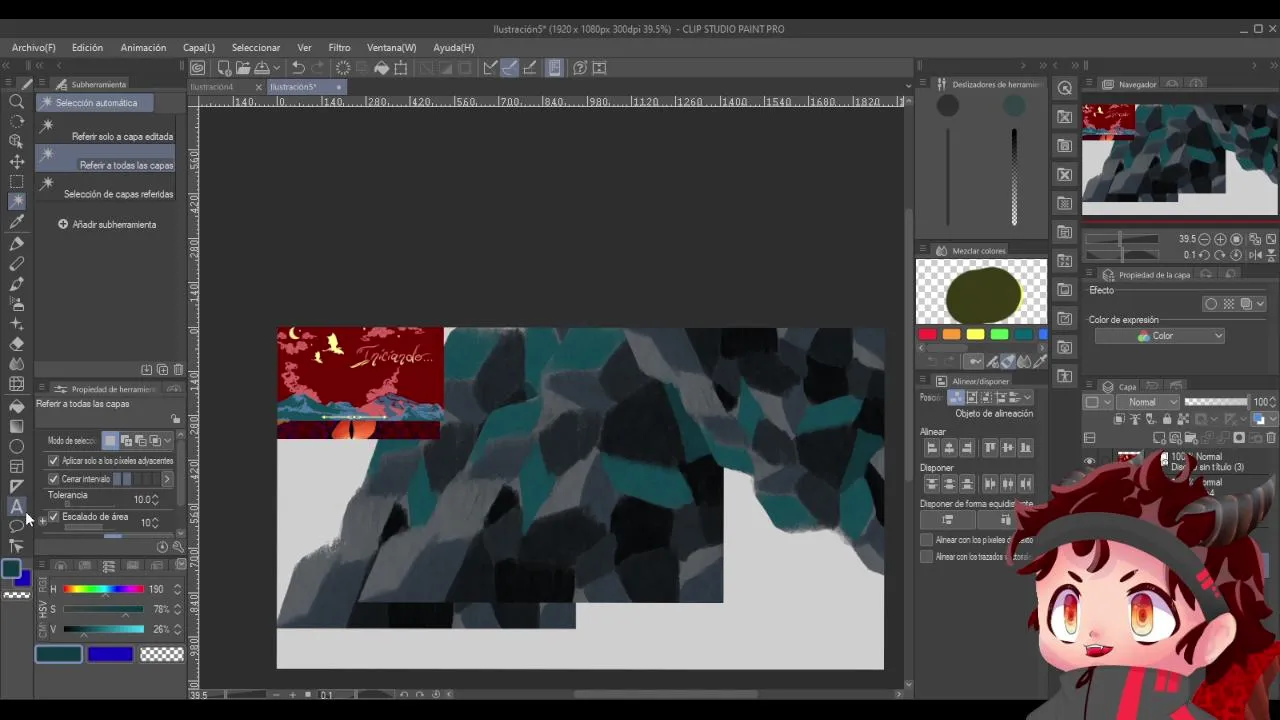
Task: Select the Text tool
Action: tap(16, 507)
